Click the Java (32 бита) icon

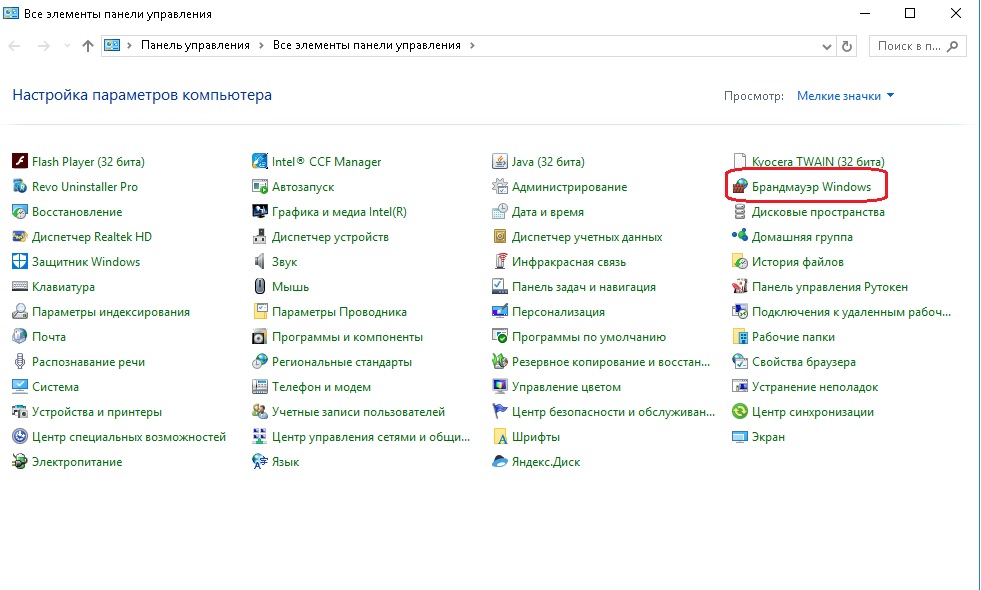(499, 161)
